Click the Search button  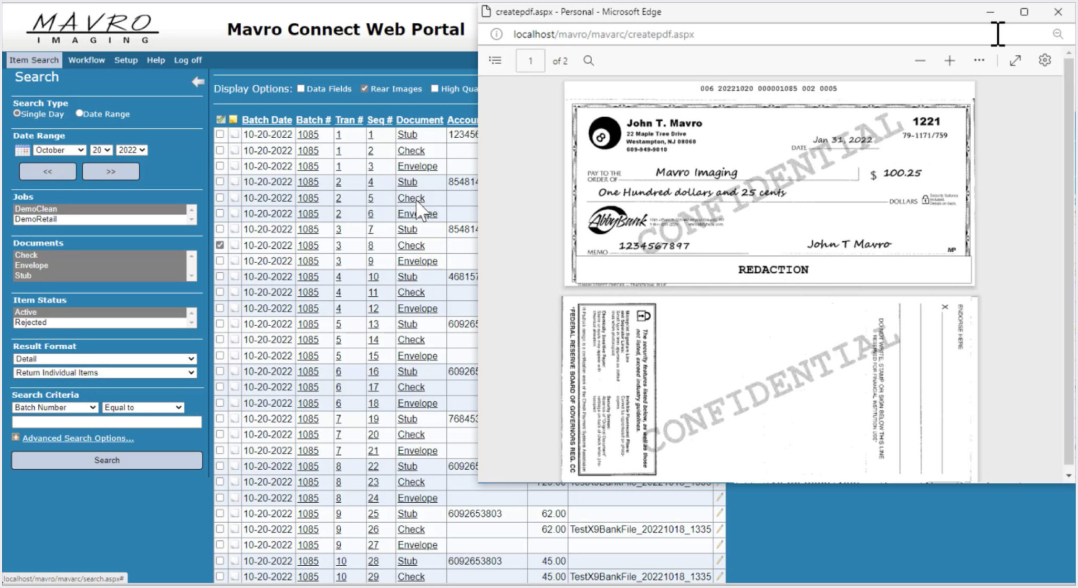pos(107,460)
